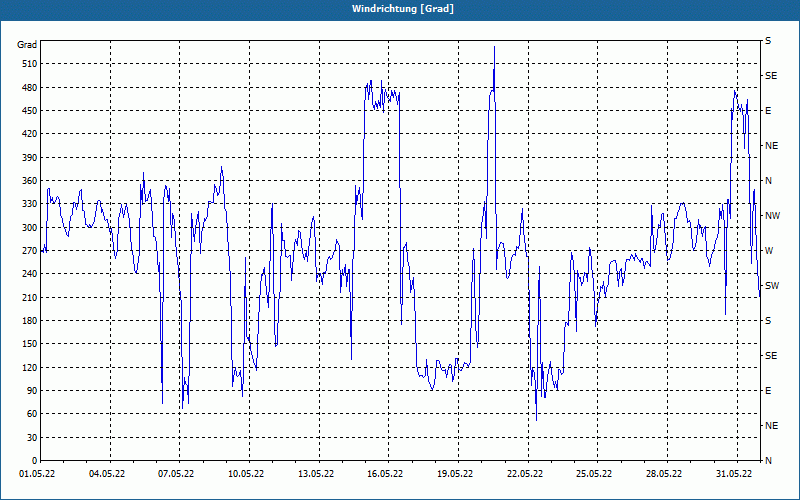800x500 pixels.
Task: Click the 300 y-axis label
Action: tap(30, 228)
